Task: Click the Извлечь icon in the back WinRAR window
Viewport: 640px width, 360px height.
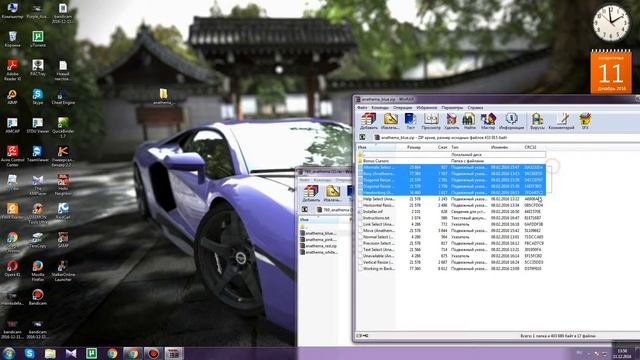Action: tap(333, 193)
